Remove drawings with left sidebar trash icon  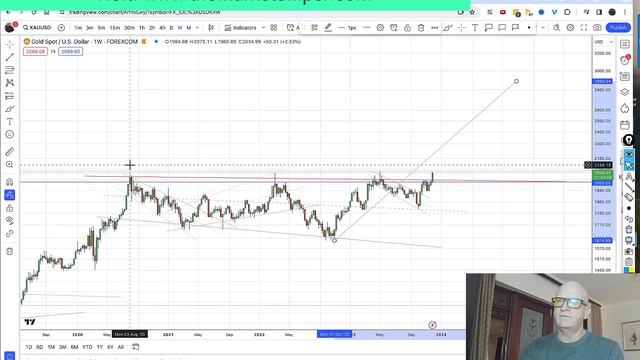tap(10, 251)
